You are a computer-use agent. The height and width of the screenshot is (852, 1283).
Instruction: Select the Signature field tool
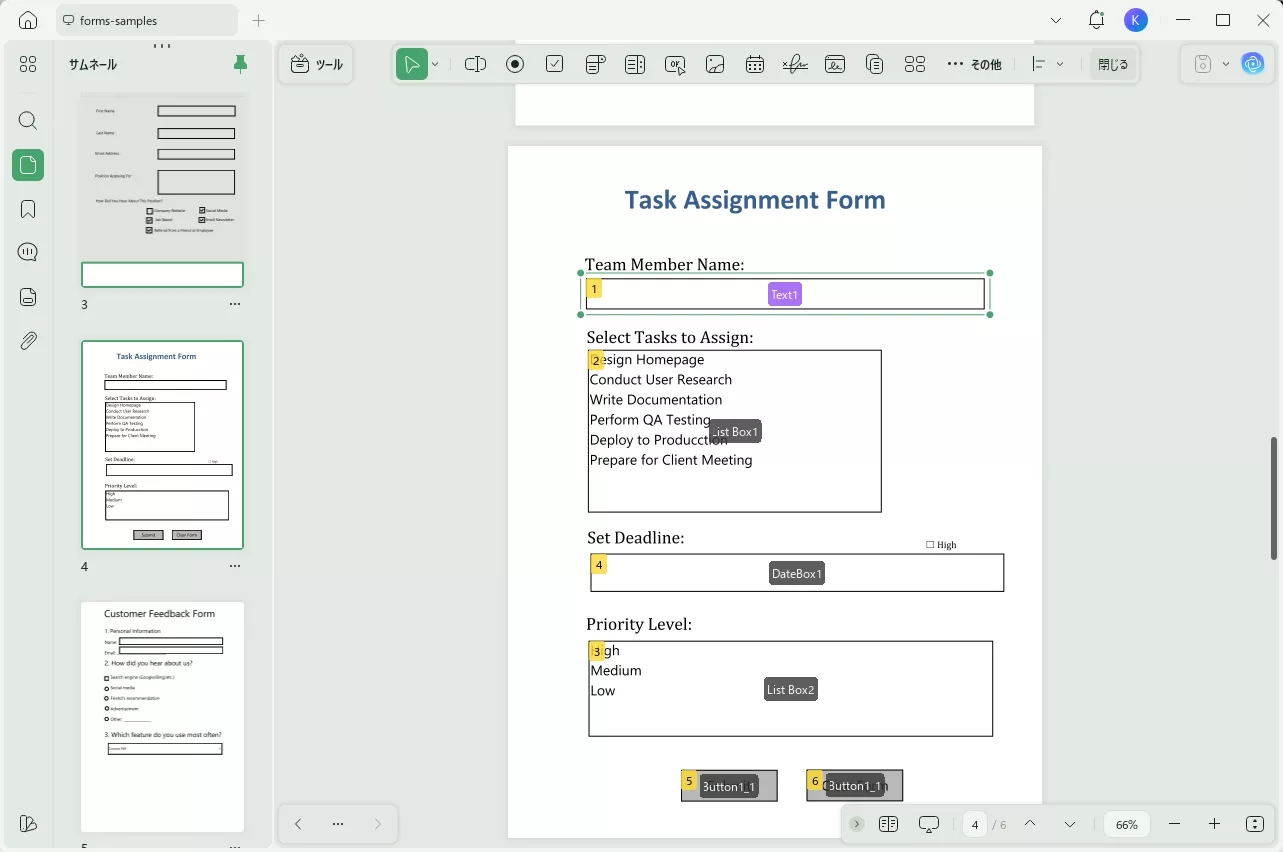point(795,65)
